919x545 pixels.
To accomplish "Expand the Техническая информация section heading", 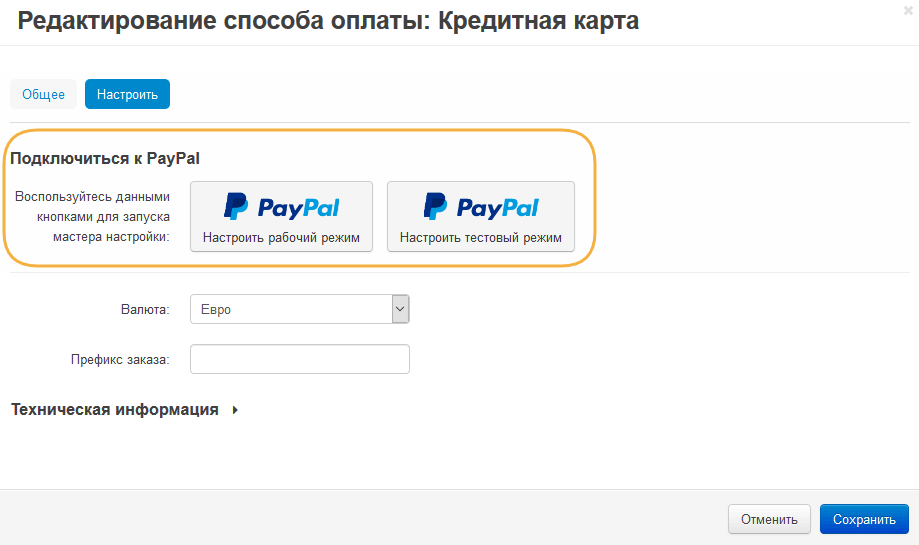I will [115, 410].
